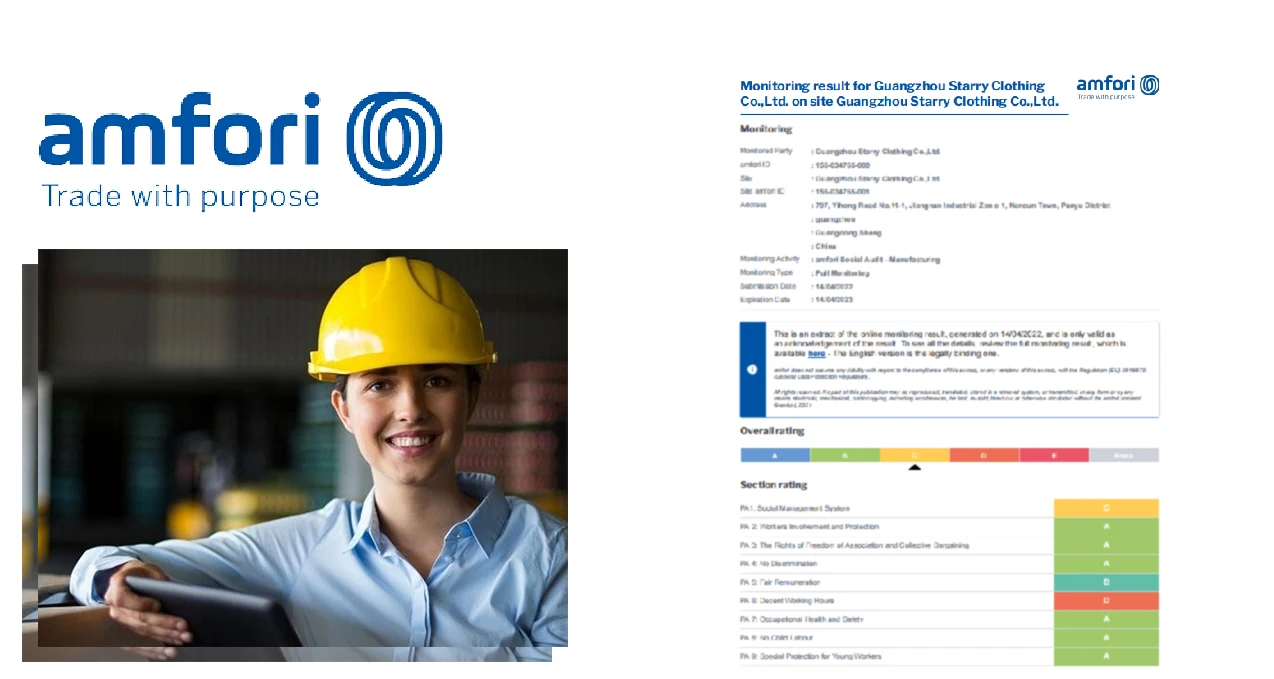This screenshot has height=679, width=1274.
Task: Click 'PA 4: No Discrimination' row text
Action: [778, 564]
